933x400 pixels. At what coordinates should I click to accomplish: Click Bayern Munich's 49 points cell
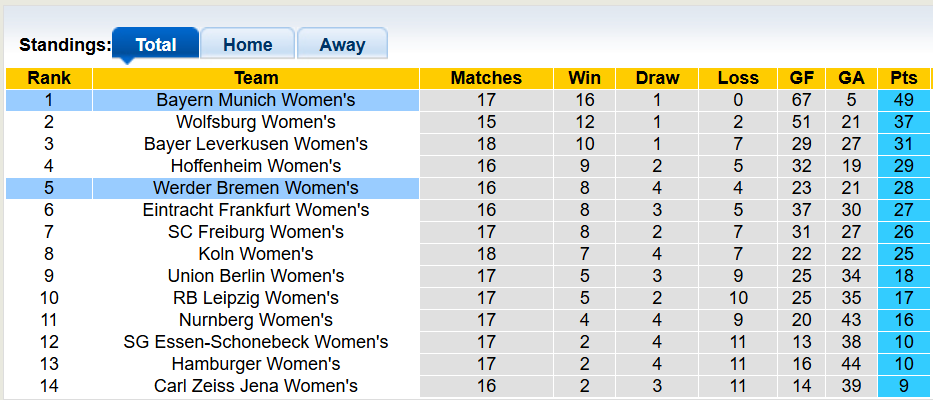click(903, 100)
